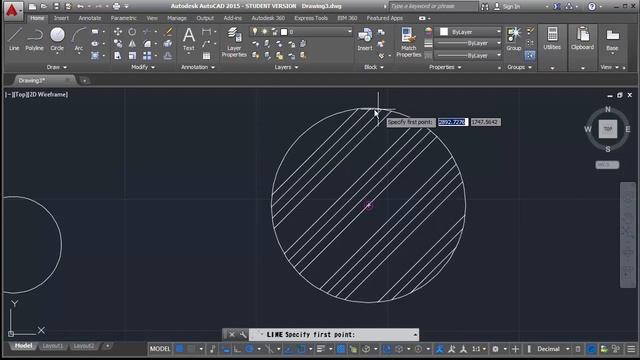The width and height of the screenshot is (640, 360).
Task: Select the Move tool in Modify
Action: 118,31
